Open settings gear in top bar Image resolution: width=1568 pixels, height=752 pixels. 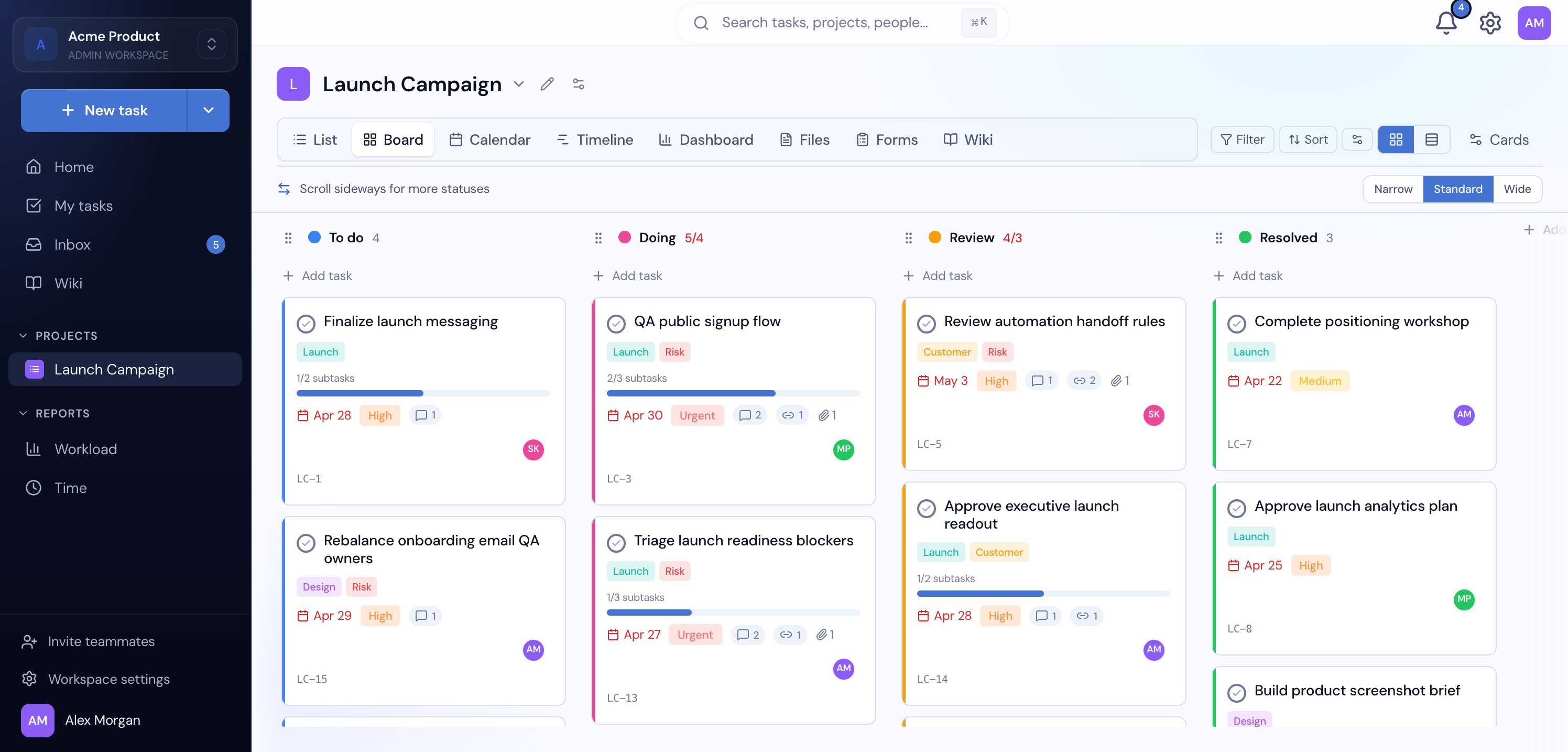[x=1490, y=23]
